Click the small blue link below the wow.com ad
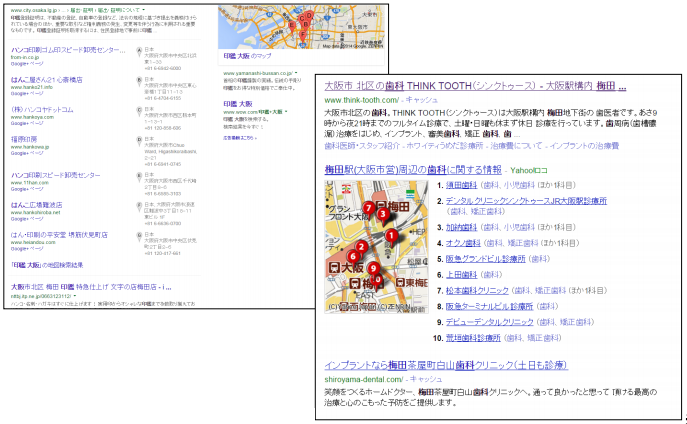687x424 pixels. pos(240,138)
